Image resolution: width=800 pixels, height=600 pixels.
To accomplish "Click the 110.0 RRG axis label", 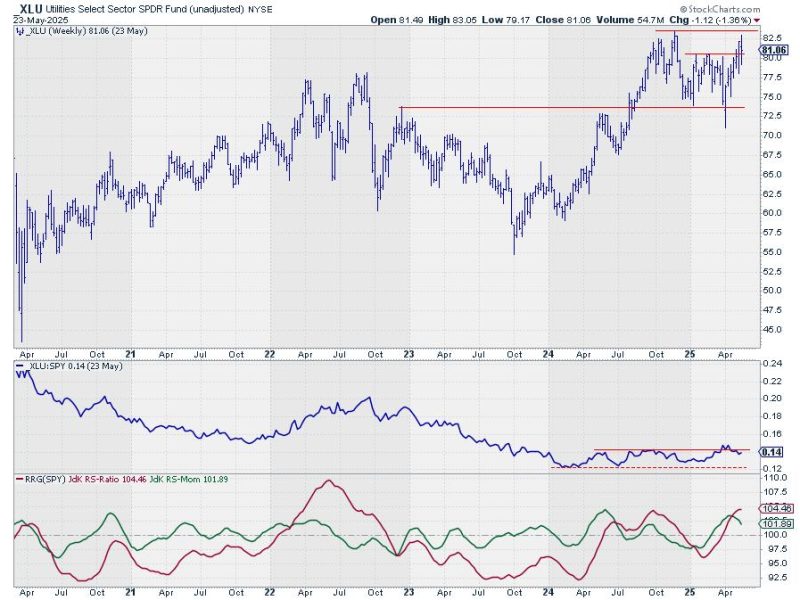I will click(773, 478).
